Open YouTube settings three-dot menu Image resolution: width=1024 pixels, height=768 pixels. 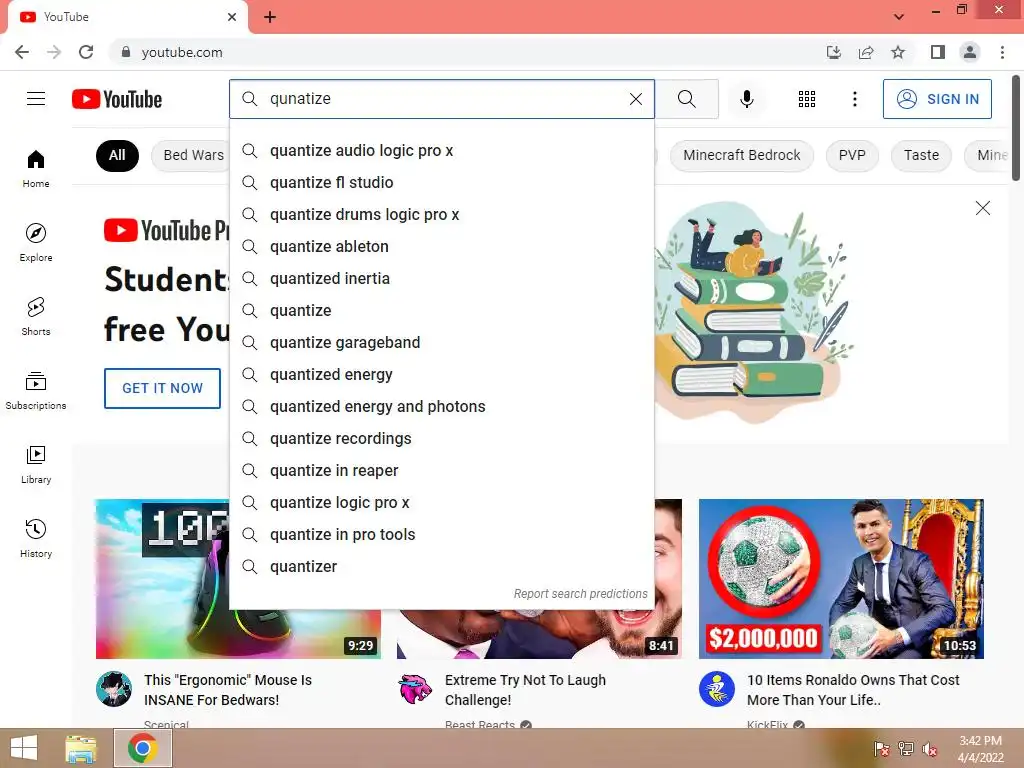(854, 99)
